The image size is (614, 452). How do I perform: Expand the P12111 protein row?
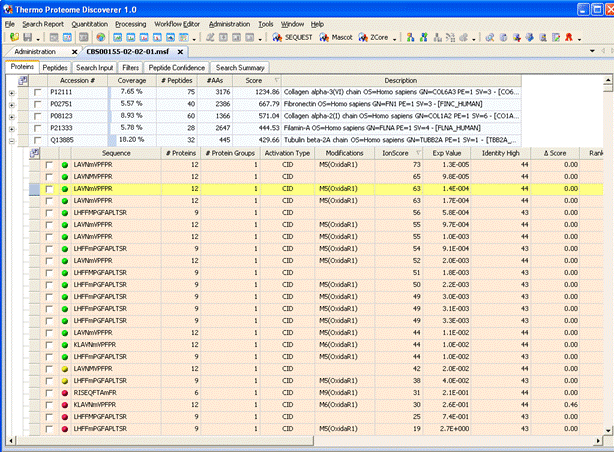pyautogui.click(x=12, y=93)
